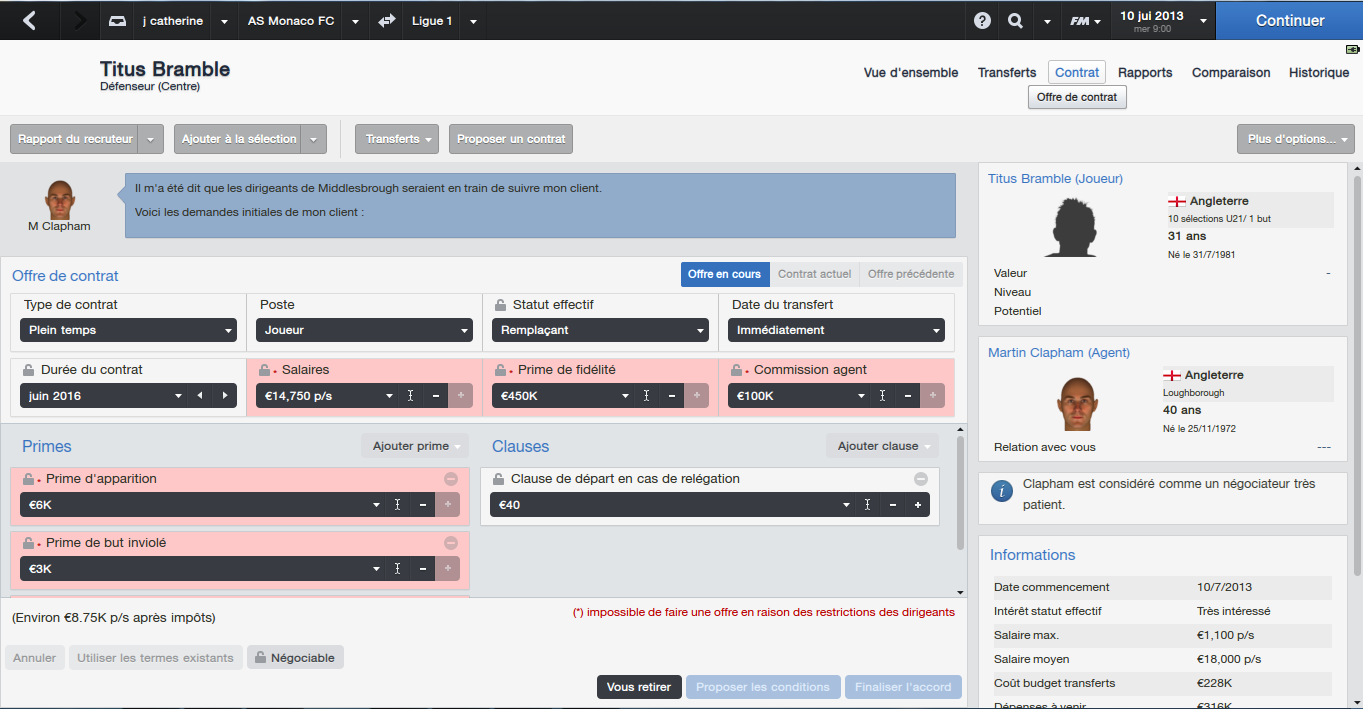Viewport: 1363px width, 709px height.
Task: Toggle the lock on Statut effectif
Action: pos(501,305)
